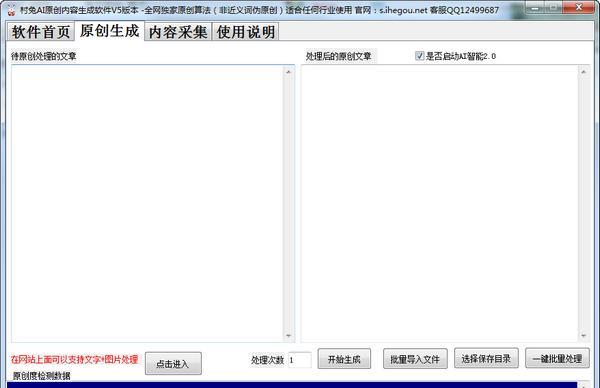Toggle the 是否启动AI智能2.0 checkbox
This screenshot has width=600, height=388.
419,56
